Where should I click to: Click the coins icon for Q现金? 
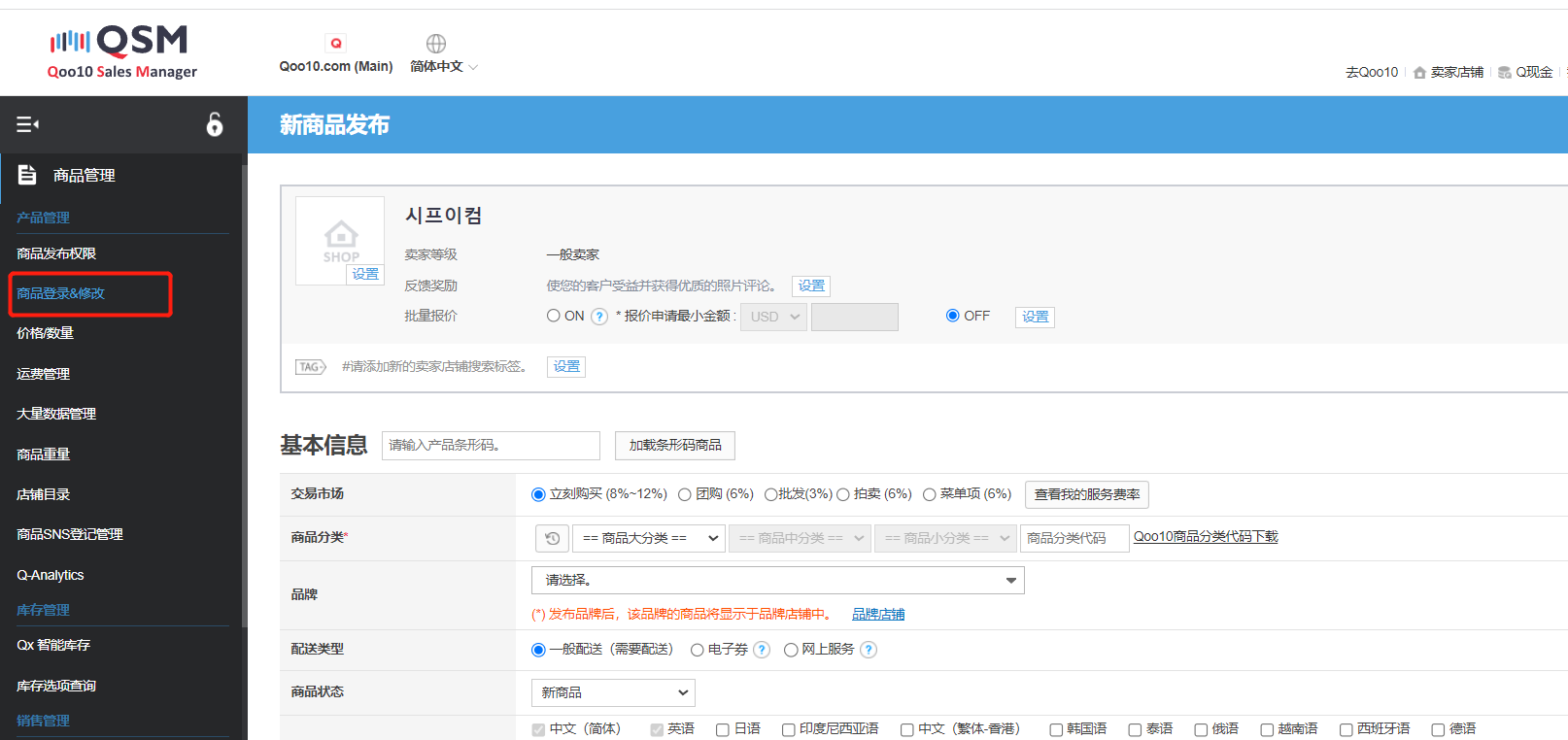[1505, 73]
